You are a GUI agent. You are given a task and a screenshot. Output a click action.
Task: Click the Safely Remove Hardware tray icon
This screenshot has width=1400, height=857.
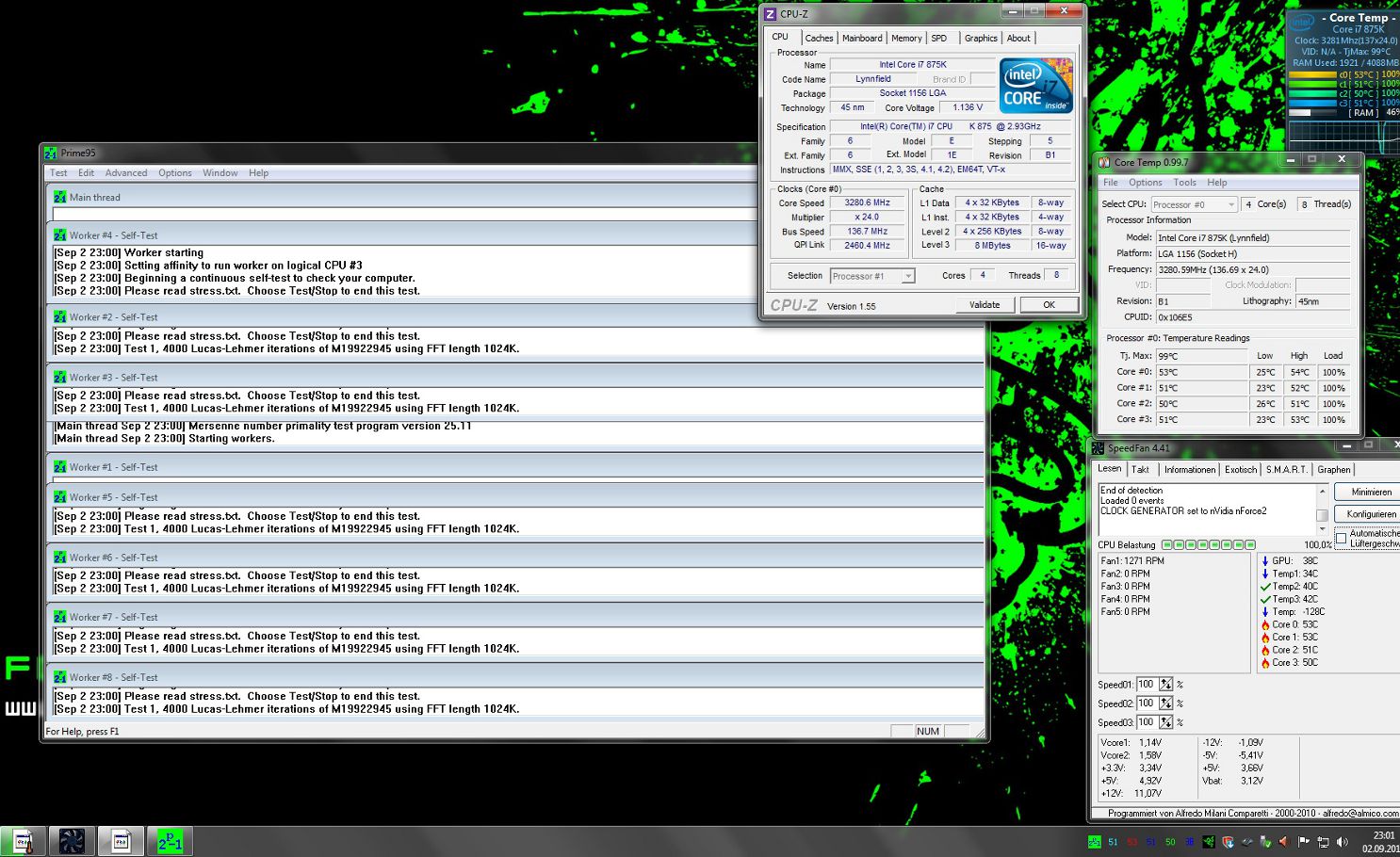pos(1265,842)
